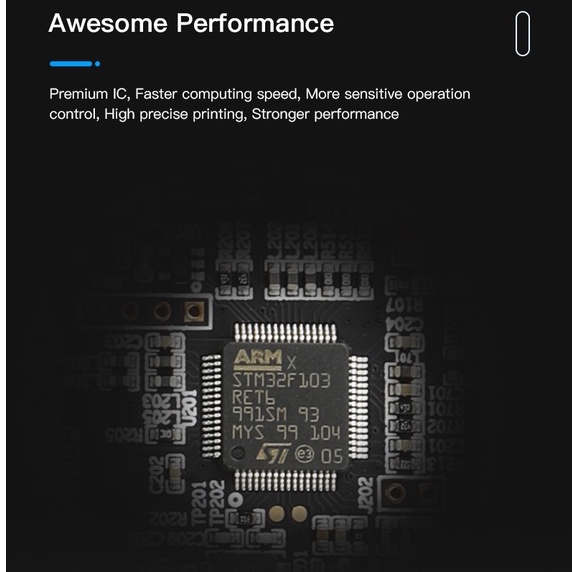Click the '05' marking at the chip corner
This screenshot has width=572, height=572.
click(x=332, y=456)
